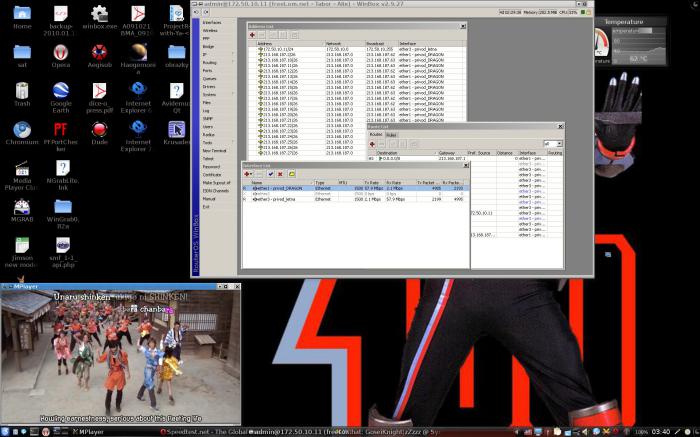Image resolution: width=700 pixels, height=437 pixels.
Task: Open New Terminal in WinBox sidebar
Action: point(214,150)
